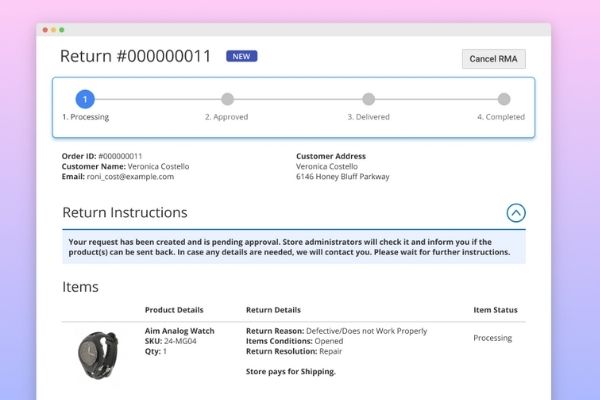Click the Processing step 1 circle
600x400 pixels.
pos(86,99)
